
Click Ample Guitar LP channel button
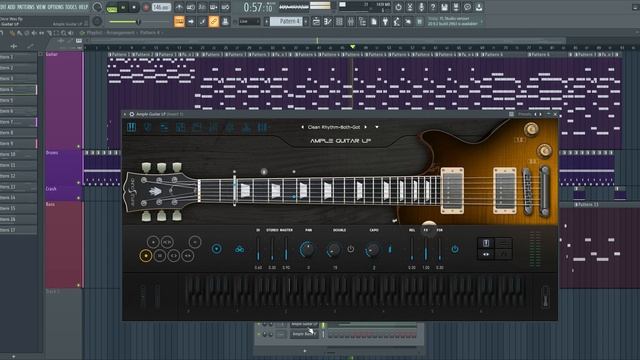click(x=304, y=324)
